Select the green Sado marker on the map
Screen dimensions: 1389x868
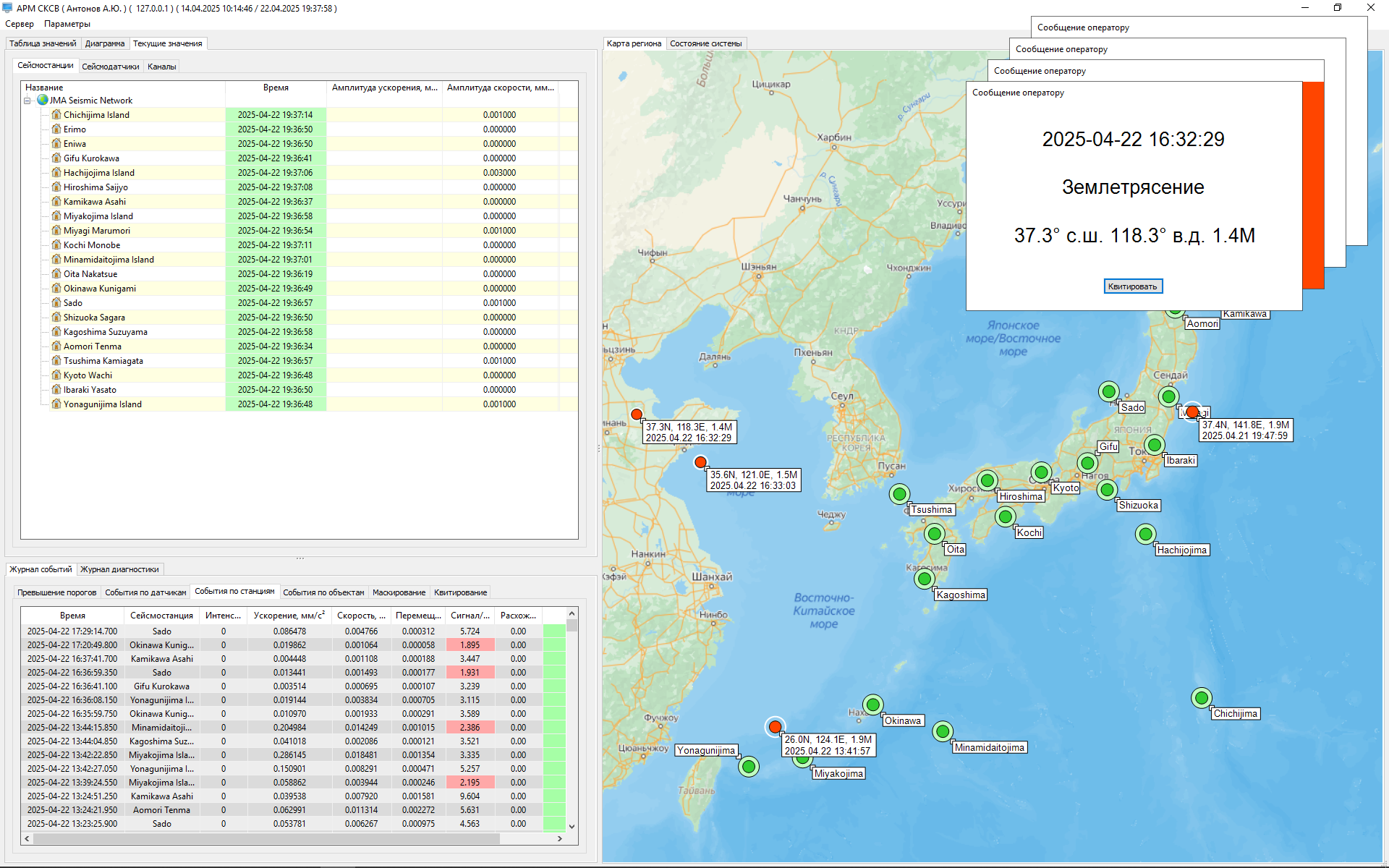1109,391
